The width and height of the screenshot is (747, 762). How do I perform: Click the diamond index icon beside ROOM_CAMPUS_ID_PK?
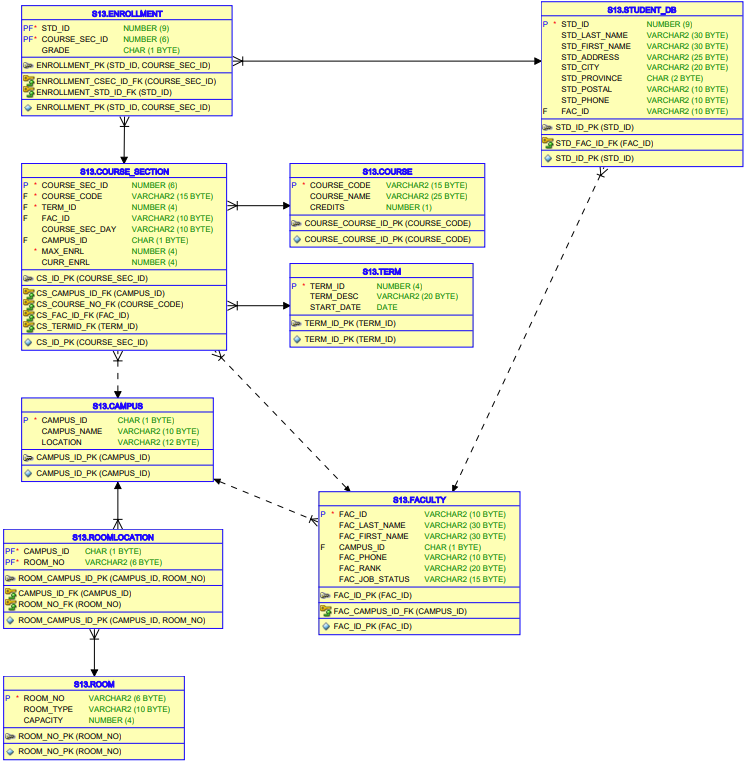click(x=10, y=621)
